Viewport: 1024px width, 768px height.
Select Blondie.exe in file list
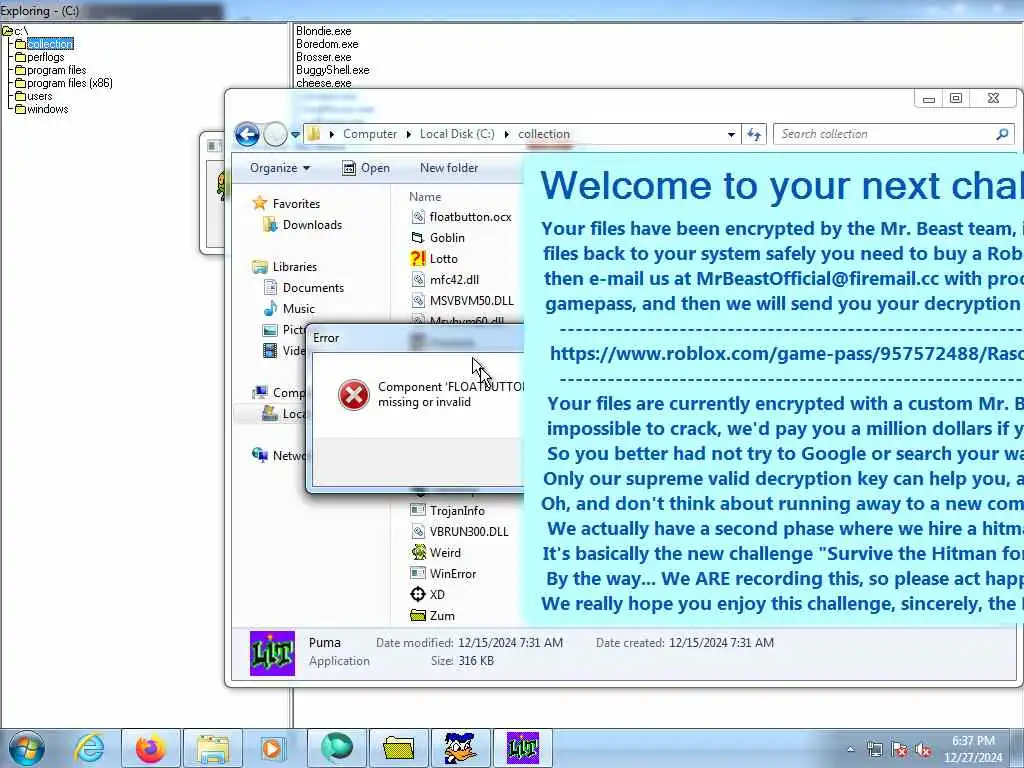tap(323, 31)
